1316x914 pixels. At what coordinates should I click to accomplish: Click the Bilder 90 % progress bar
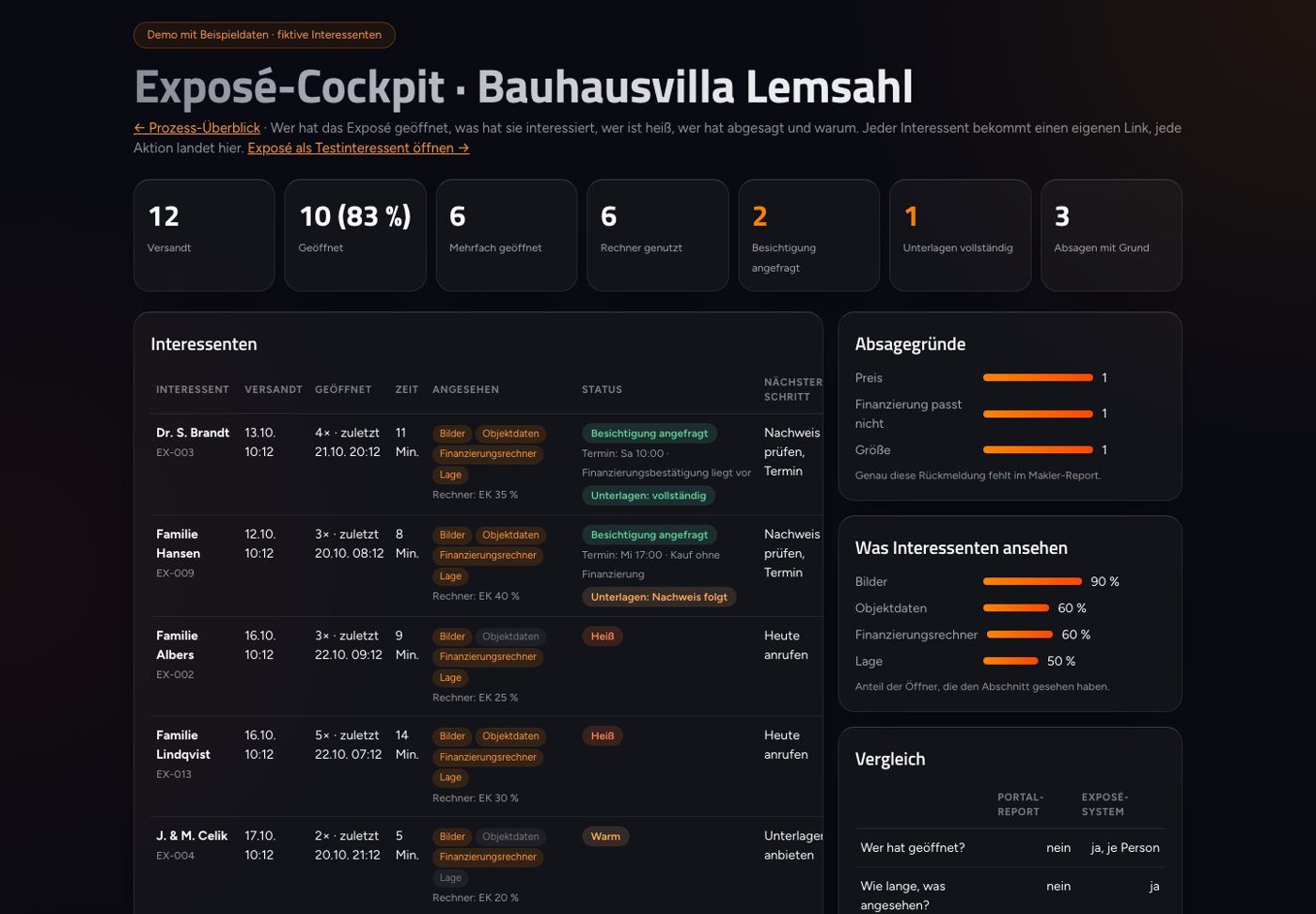(x=1032, y=582)
